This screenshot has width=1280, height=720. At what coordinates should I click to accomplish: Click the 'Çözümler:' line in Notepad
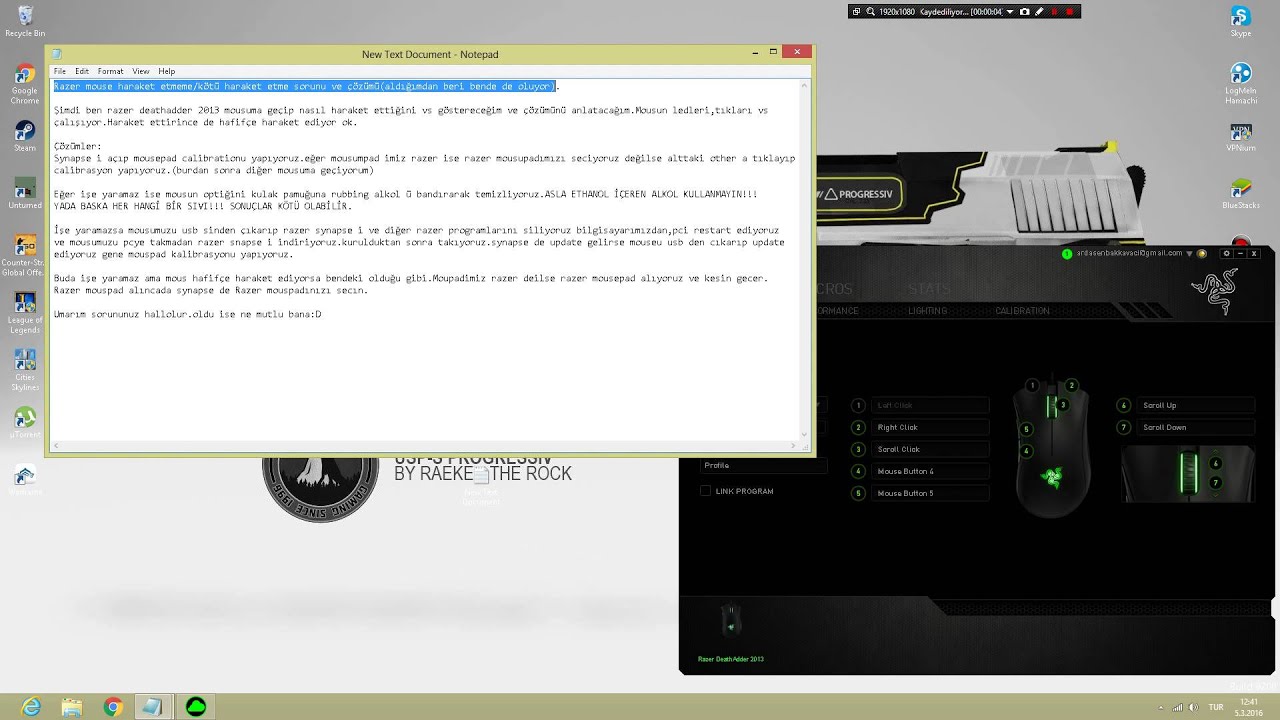78,146
